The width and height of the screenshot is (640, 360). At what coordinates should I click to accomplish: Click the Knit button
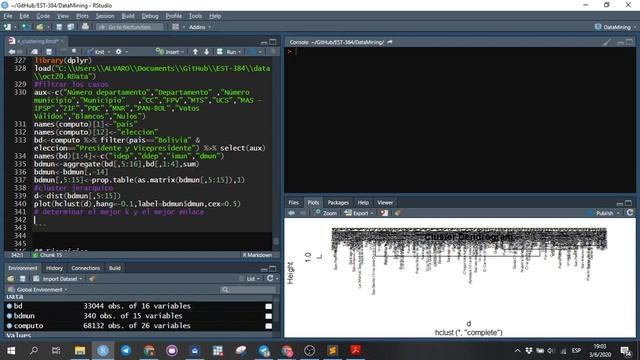(x=96, y=52)
